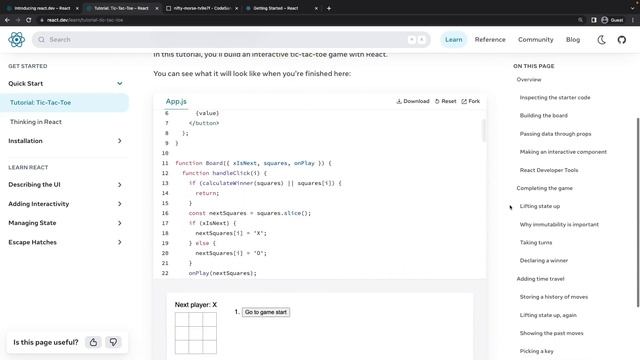
Task: Click the center tic-tac-toe square
Action: 196,333
